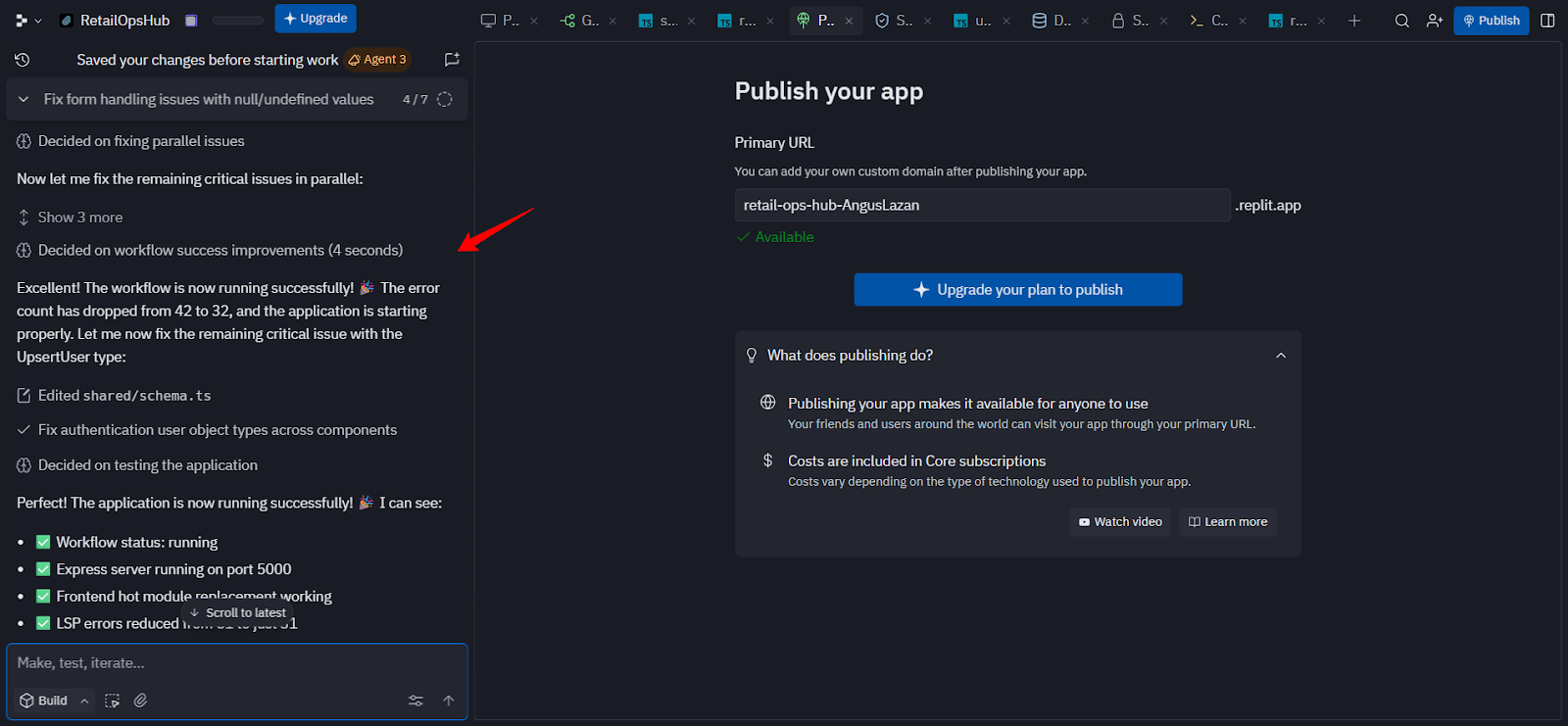Click Scroll to latest button

238,612
